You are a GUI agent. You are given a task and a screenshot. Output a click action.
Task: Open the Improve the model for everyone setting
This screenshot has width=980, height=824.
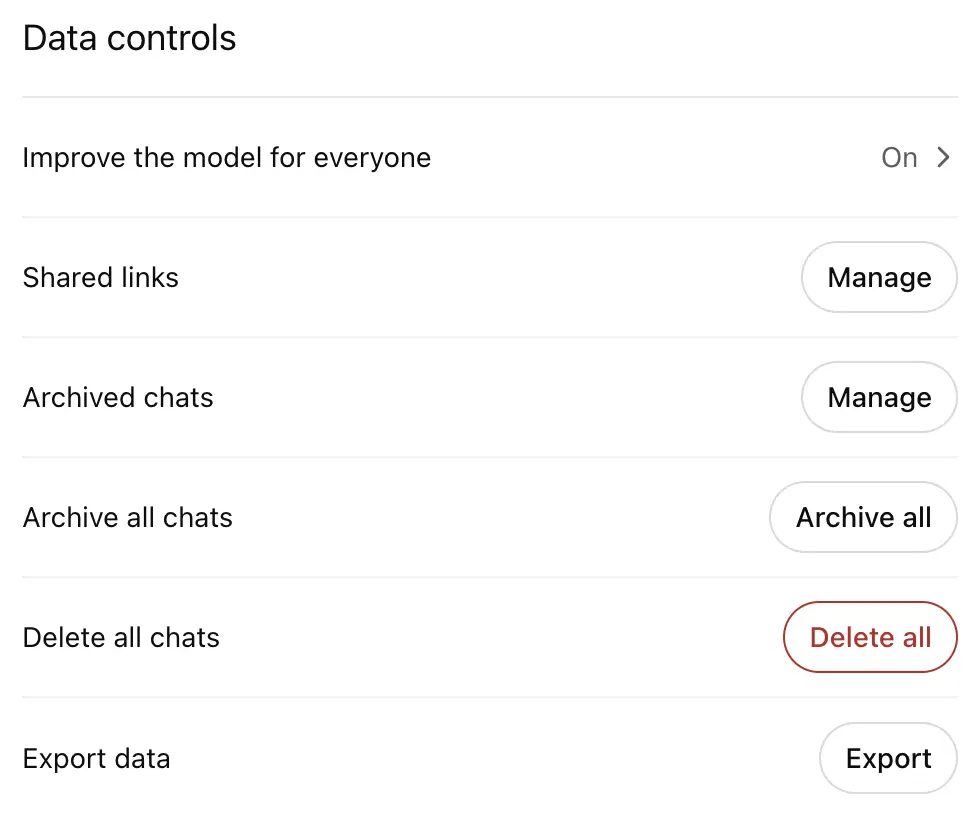[227, 158]
